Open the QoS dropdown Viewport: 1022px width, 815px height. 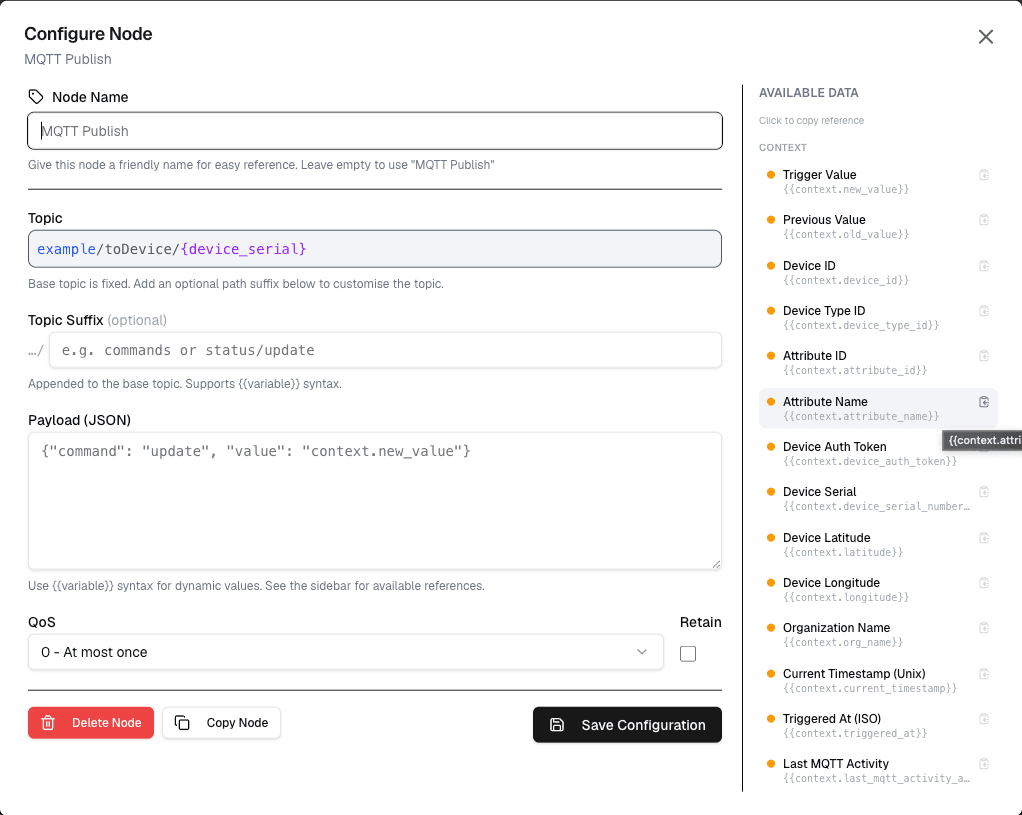345,652
